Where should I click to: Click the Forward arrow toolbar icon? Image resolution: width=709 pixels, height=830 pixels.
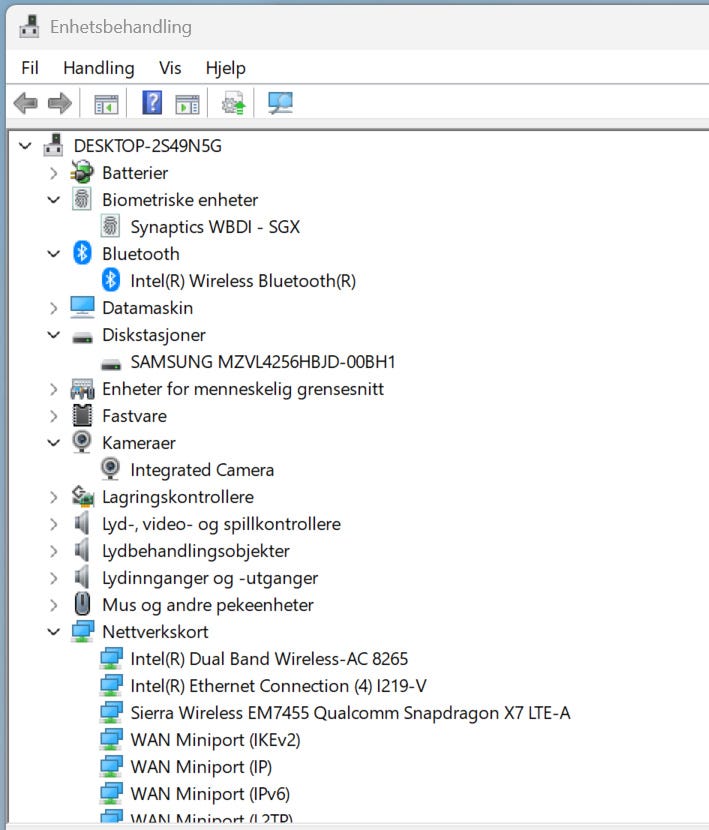click(x=59, y=103)
